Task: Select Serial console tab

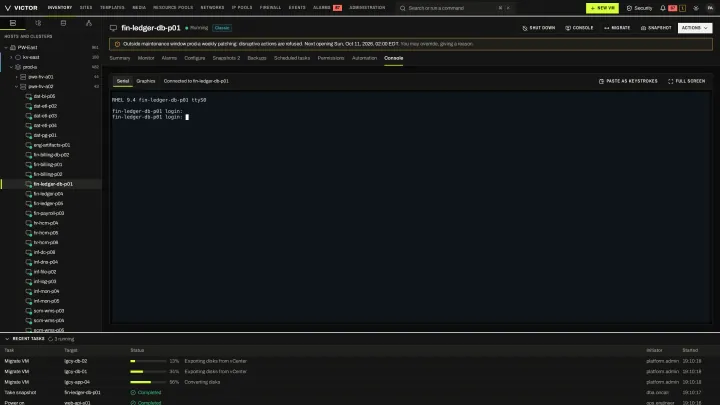Action: point(123,81)
